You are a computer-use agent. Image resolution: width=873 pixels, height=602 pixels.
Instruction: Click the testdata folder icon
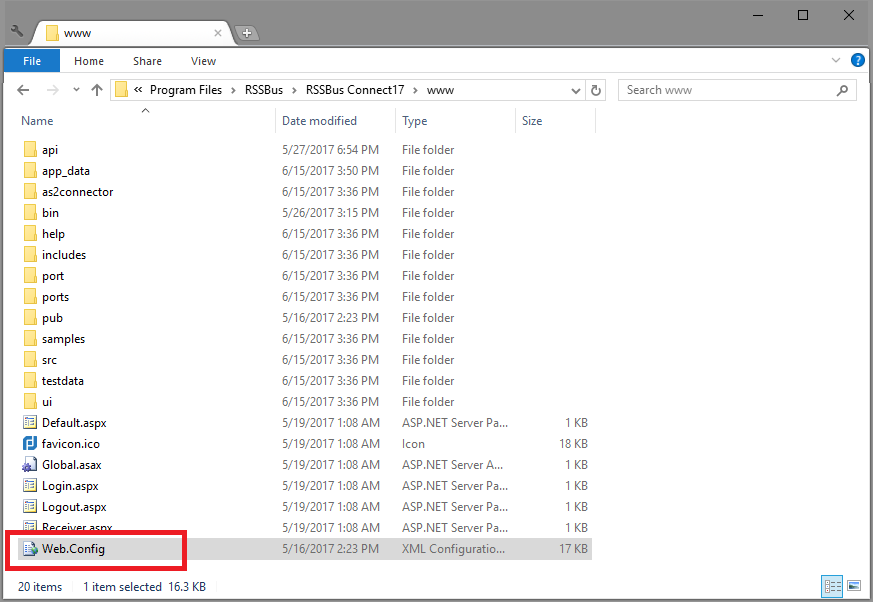pos(30,381)
